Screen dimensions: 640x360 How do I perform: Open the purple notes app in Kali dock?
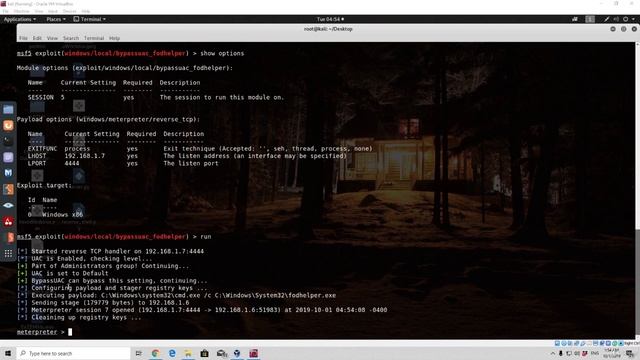coord(8,157)
